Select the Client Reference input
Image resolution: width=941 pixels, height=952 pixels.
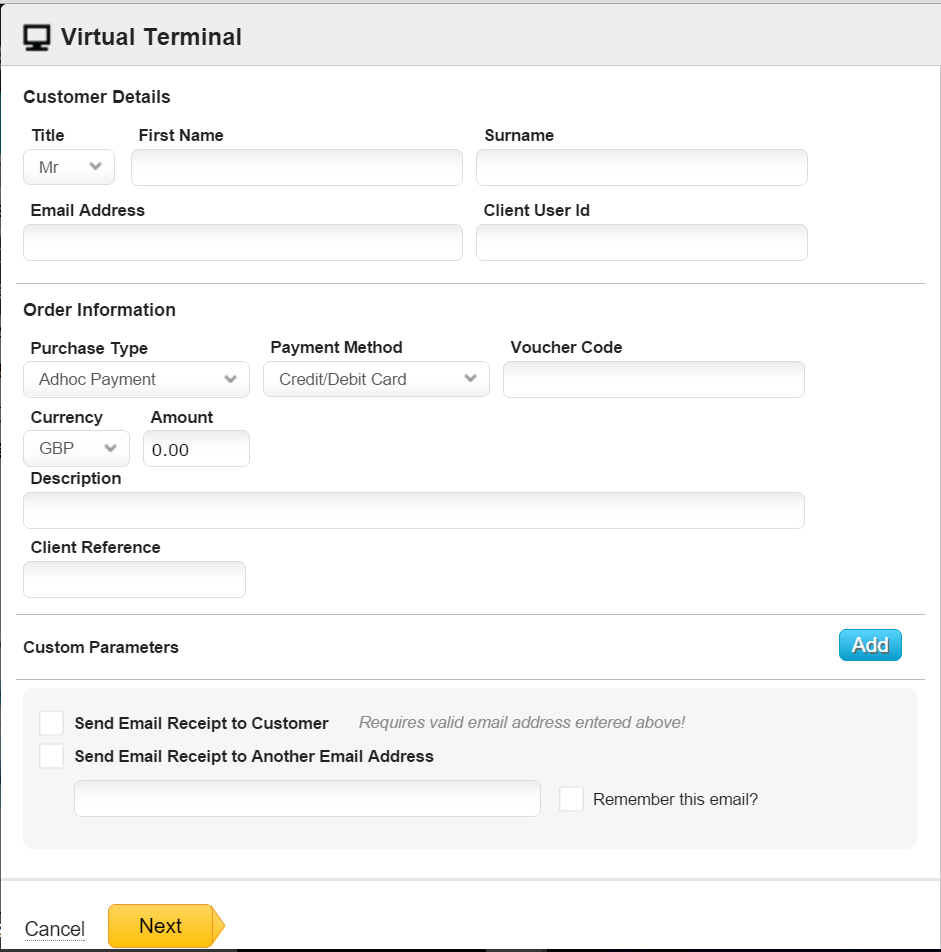pyautogui.click(x=134, y=579)
